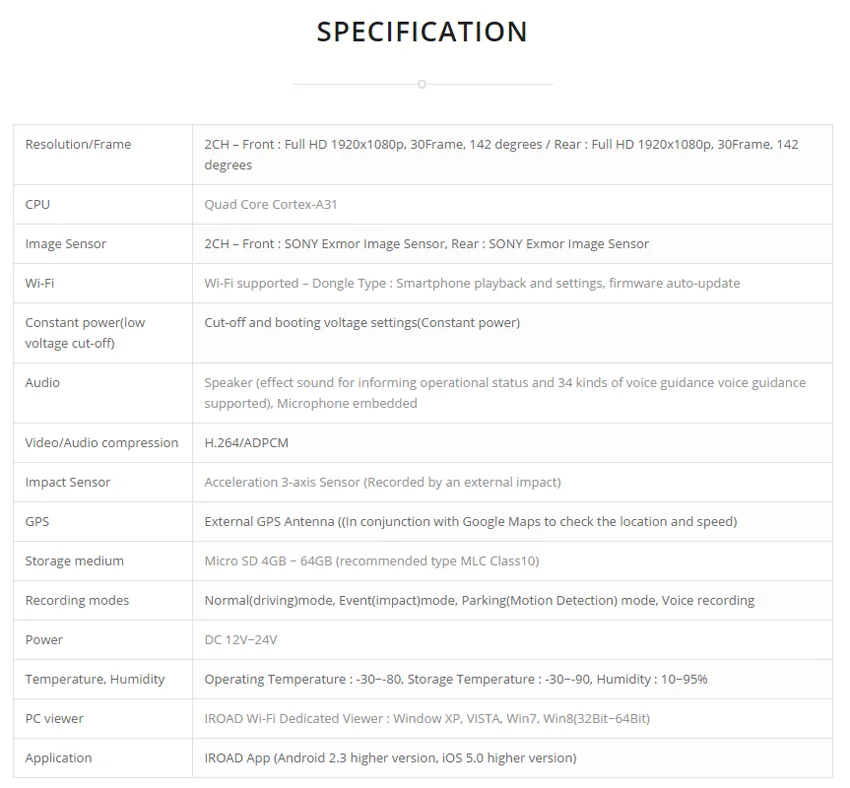Click the CPU row label
Screen dimensions: 850x788
37,204
